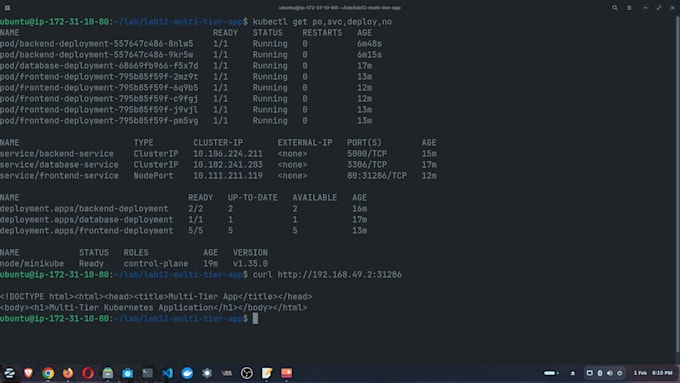This screenshot has width=680, height=383.
Task: Click port value 5000/TCP
Action: (367, 154)
